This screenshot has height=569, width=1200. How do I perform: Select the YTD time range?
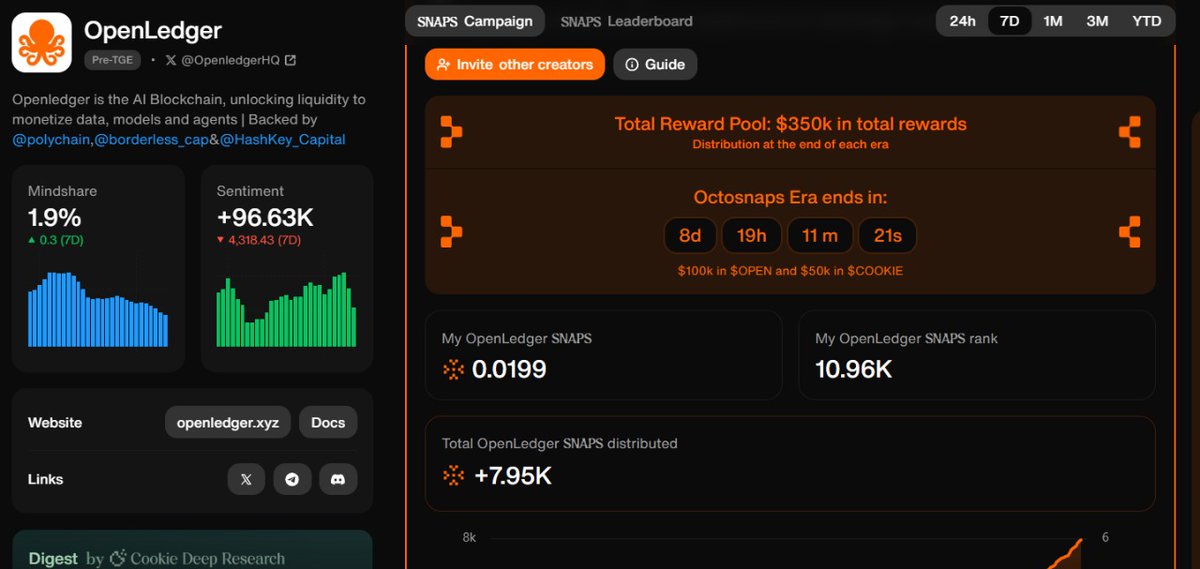1146,21
